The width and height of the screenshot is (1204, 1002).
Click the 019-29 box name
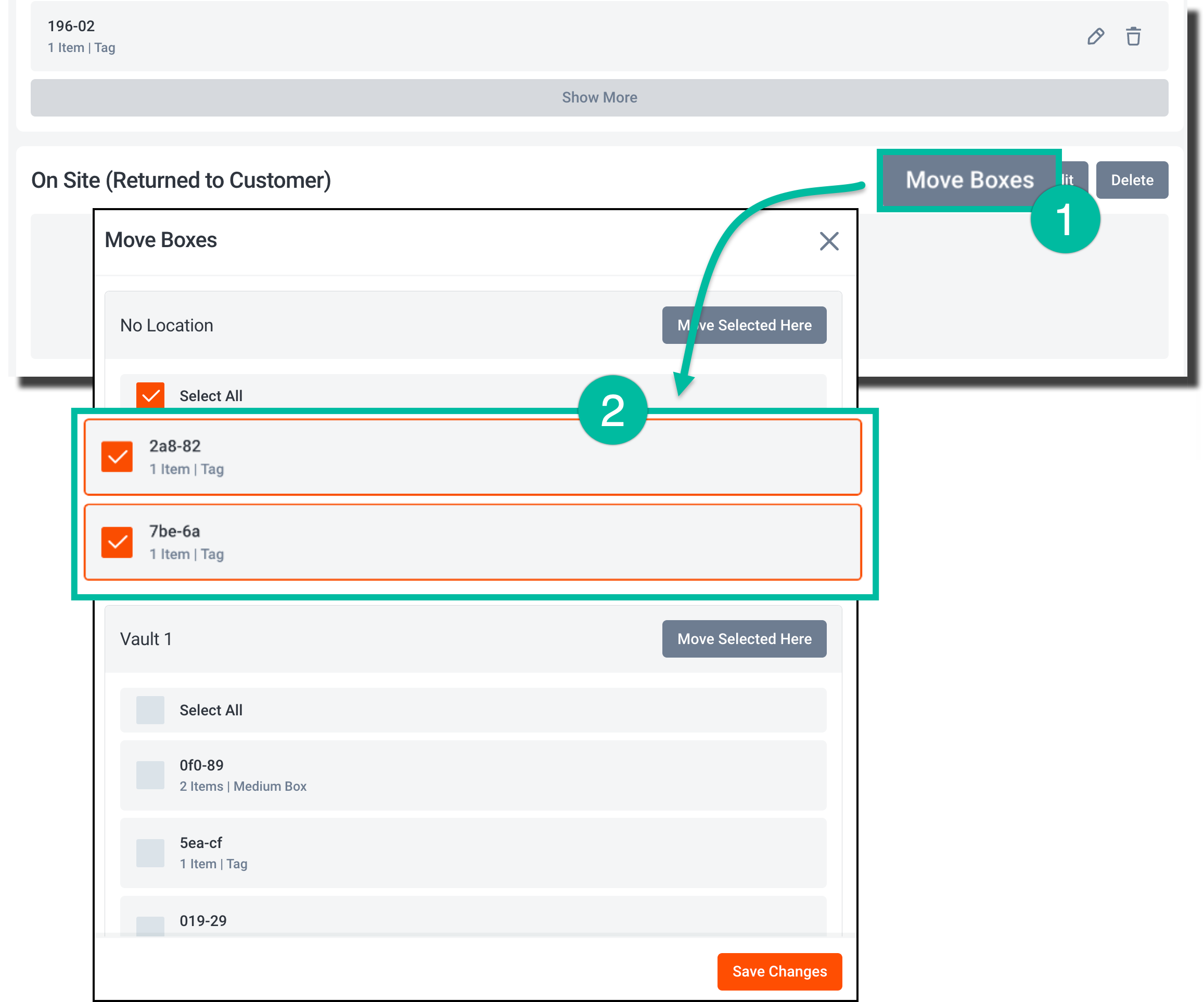pyautogui.click(x=203, y=921)
